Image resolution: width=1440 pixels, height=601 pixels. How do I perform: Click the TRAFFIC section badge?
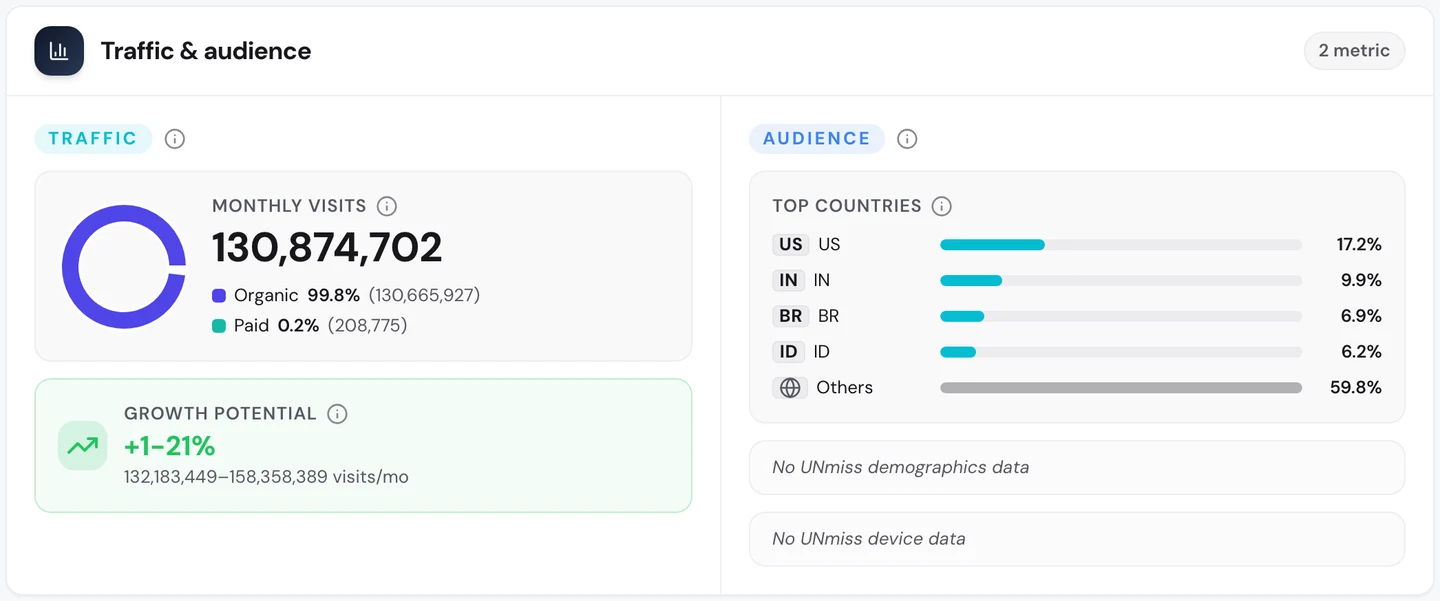(93, 138)
